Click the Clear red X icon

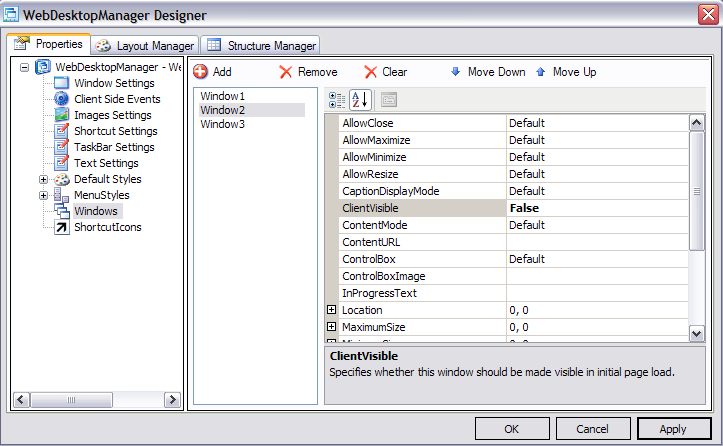[371, 72]
